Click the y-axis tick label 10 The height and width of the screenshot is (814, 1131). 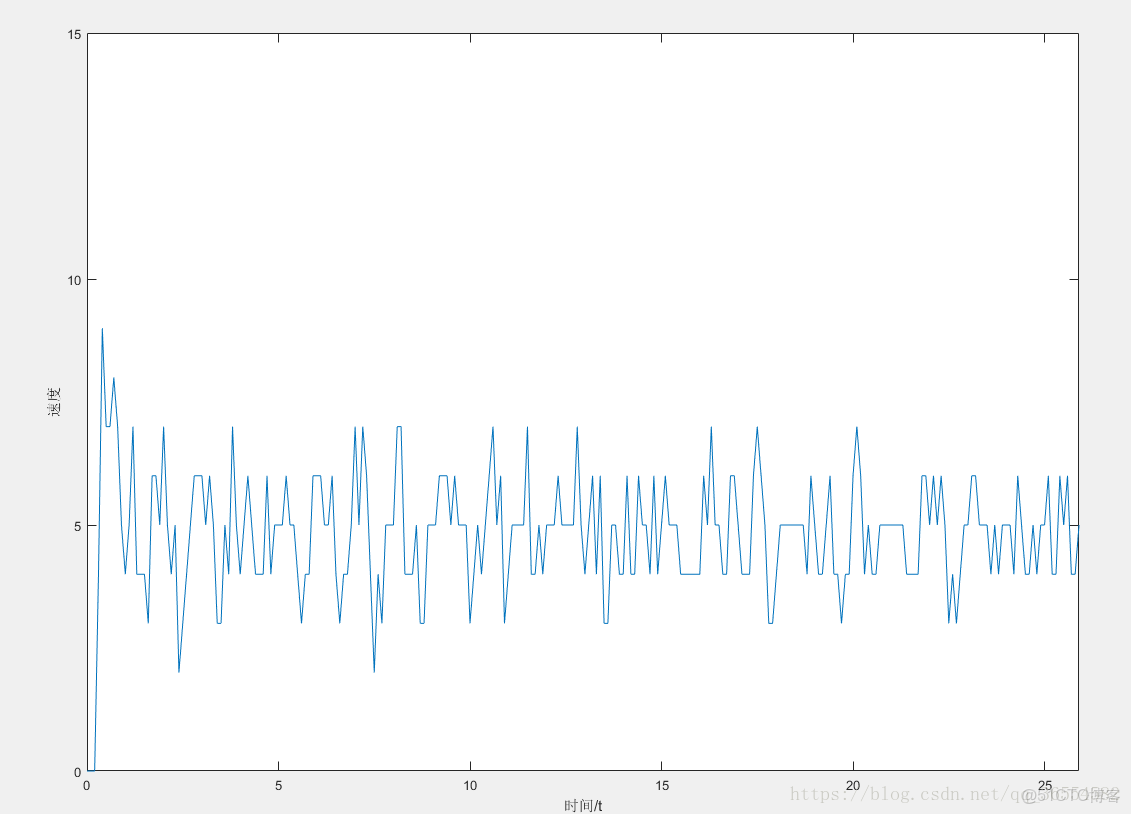tap(74, 280)
